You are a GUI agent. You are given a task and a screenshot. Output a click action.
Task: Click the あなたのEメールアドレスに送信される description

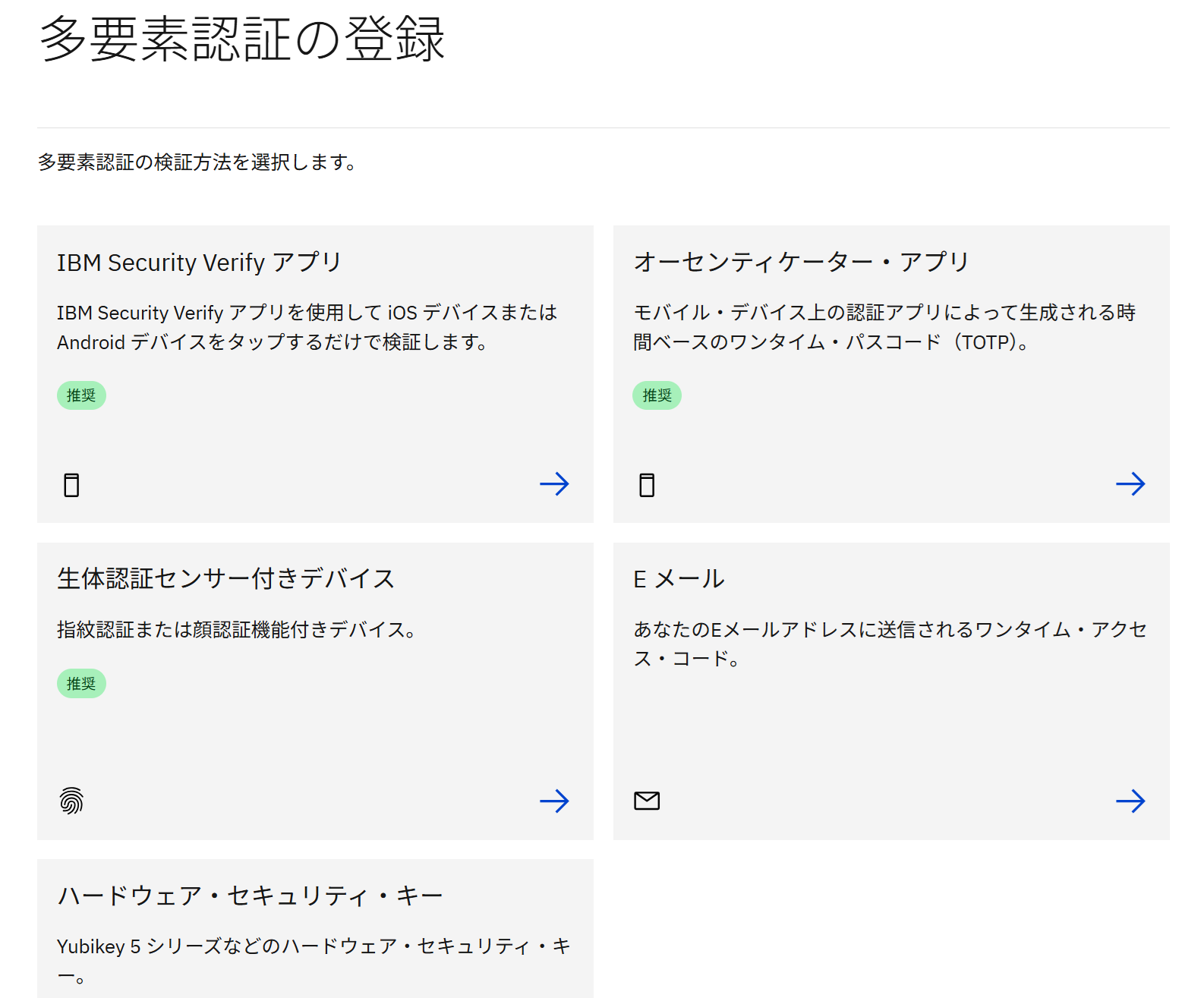point(890,644)
